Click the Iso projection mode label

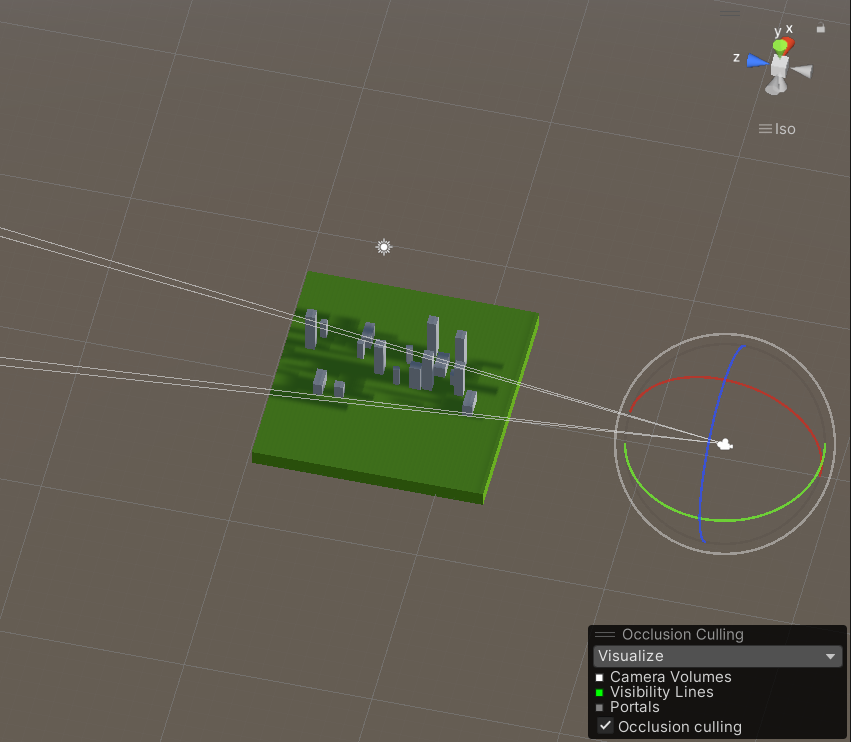point(778,129)
